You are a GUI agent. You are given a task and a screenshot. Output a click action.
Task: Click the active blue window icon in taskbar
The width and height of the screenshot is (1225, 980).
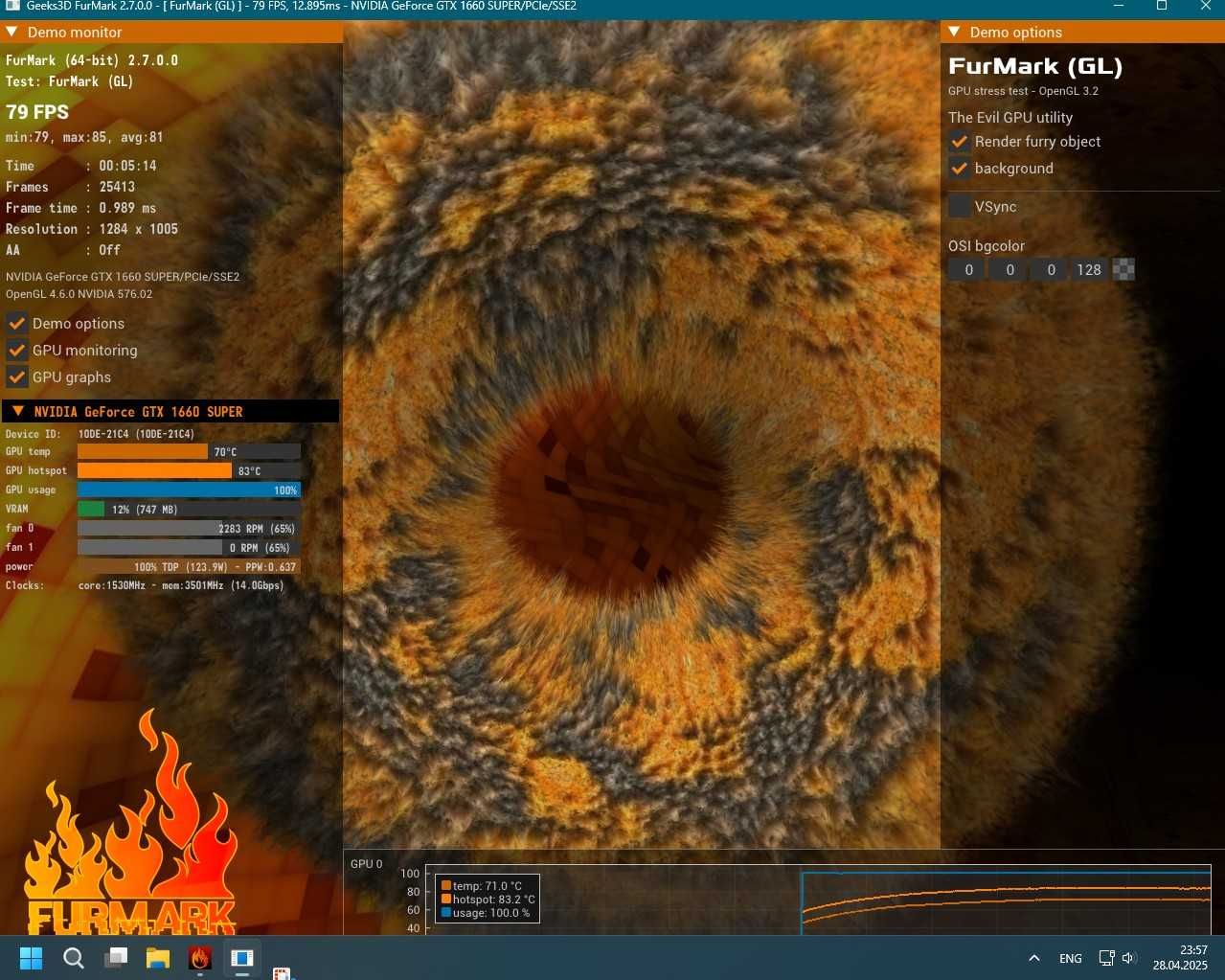click(242, 958)
